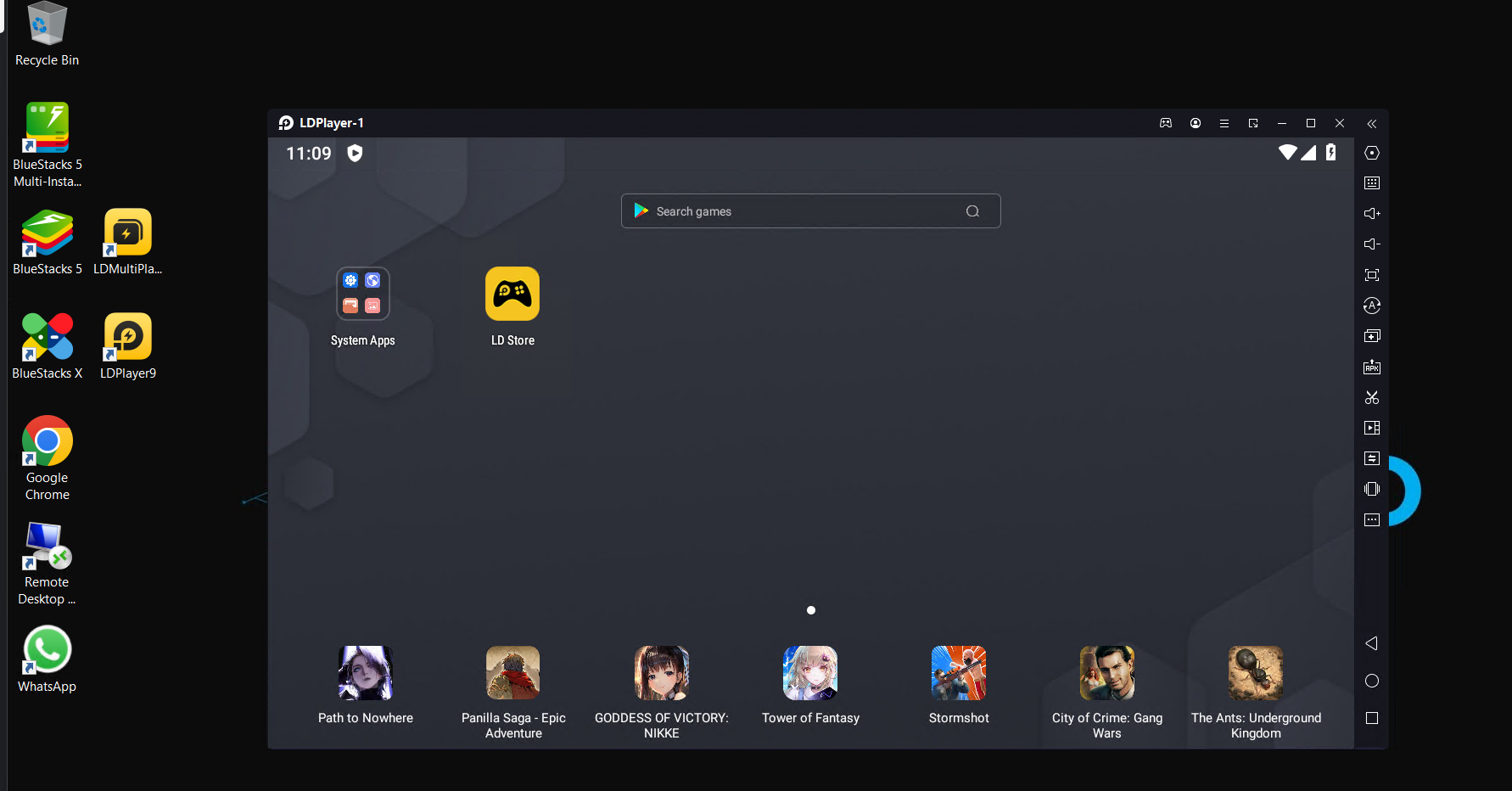The height and width of the screenshot is (791, 1512).
Task: Tap Android recent apps square button
Action: 1372,718
